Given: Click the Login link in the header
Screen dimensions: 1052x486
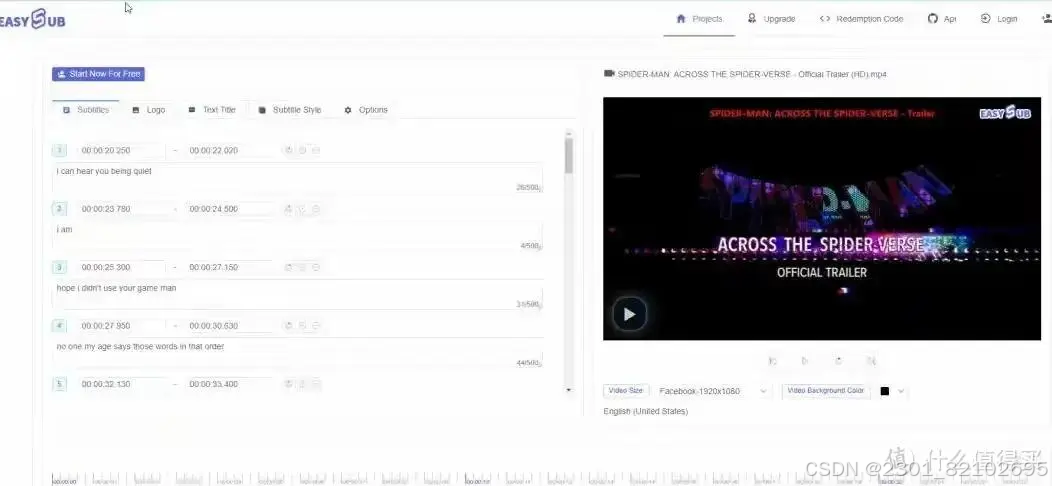Looking at the screenshot, I should [999, 19].
